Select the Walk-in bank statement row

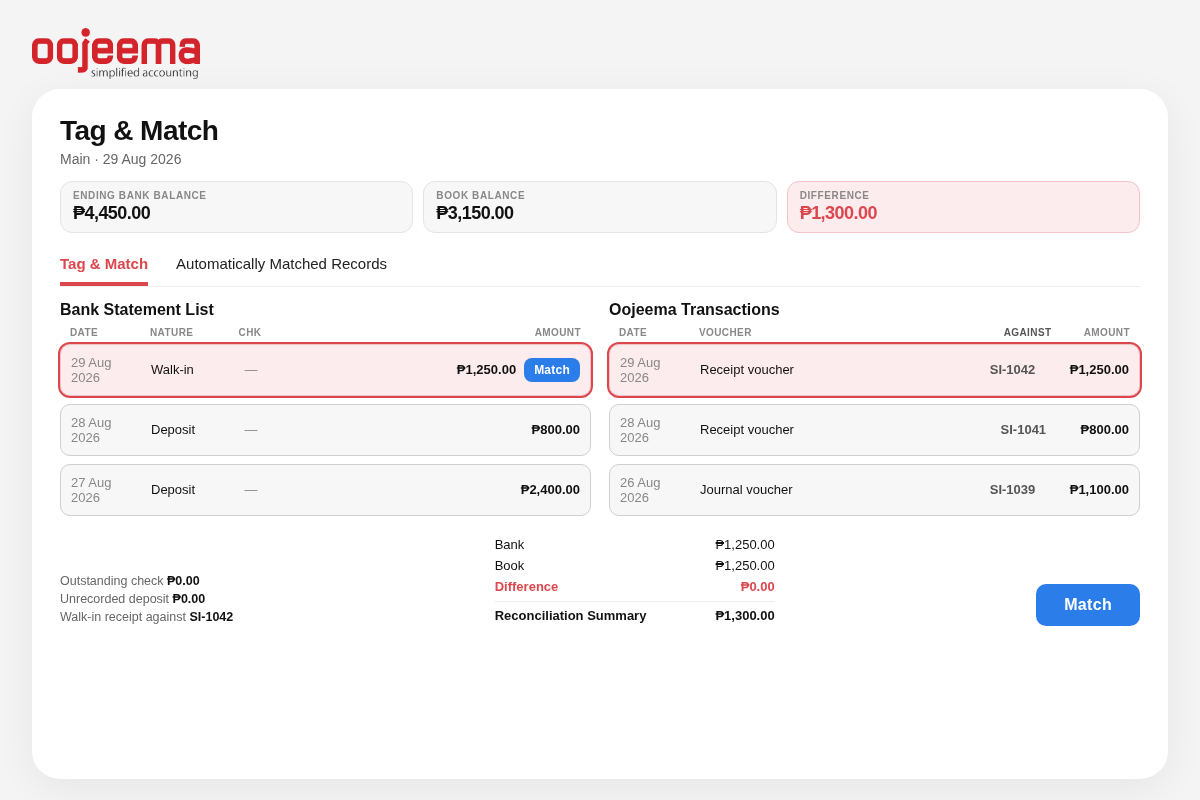(325, 370)
